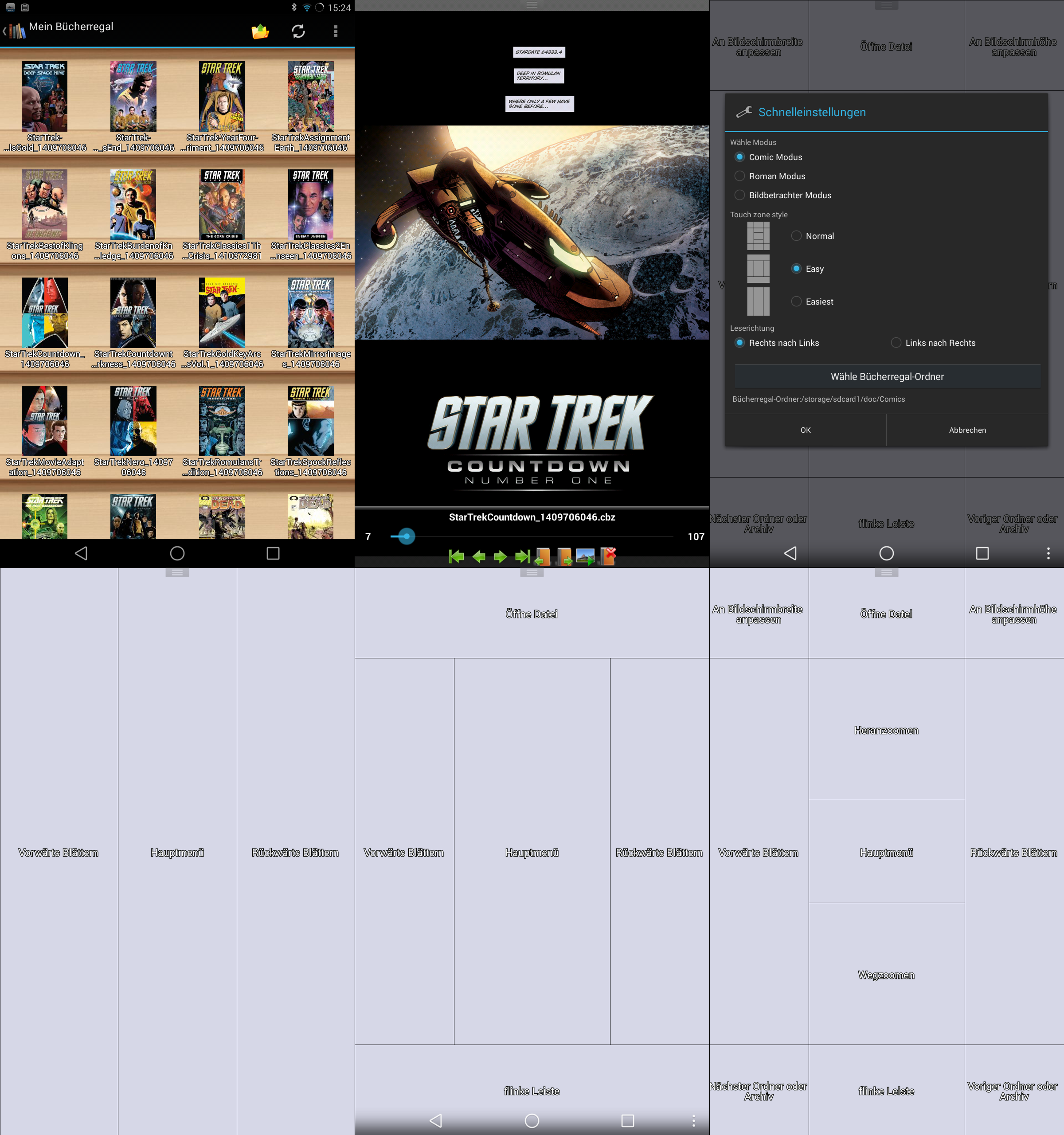Open StarTrekClassics1 The Gorn Crisis cover
Image resolution: width=1064 pixels, height=1135 pixels.
(222, 204)
